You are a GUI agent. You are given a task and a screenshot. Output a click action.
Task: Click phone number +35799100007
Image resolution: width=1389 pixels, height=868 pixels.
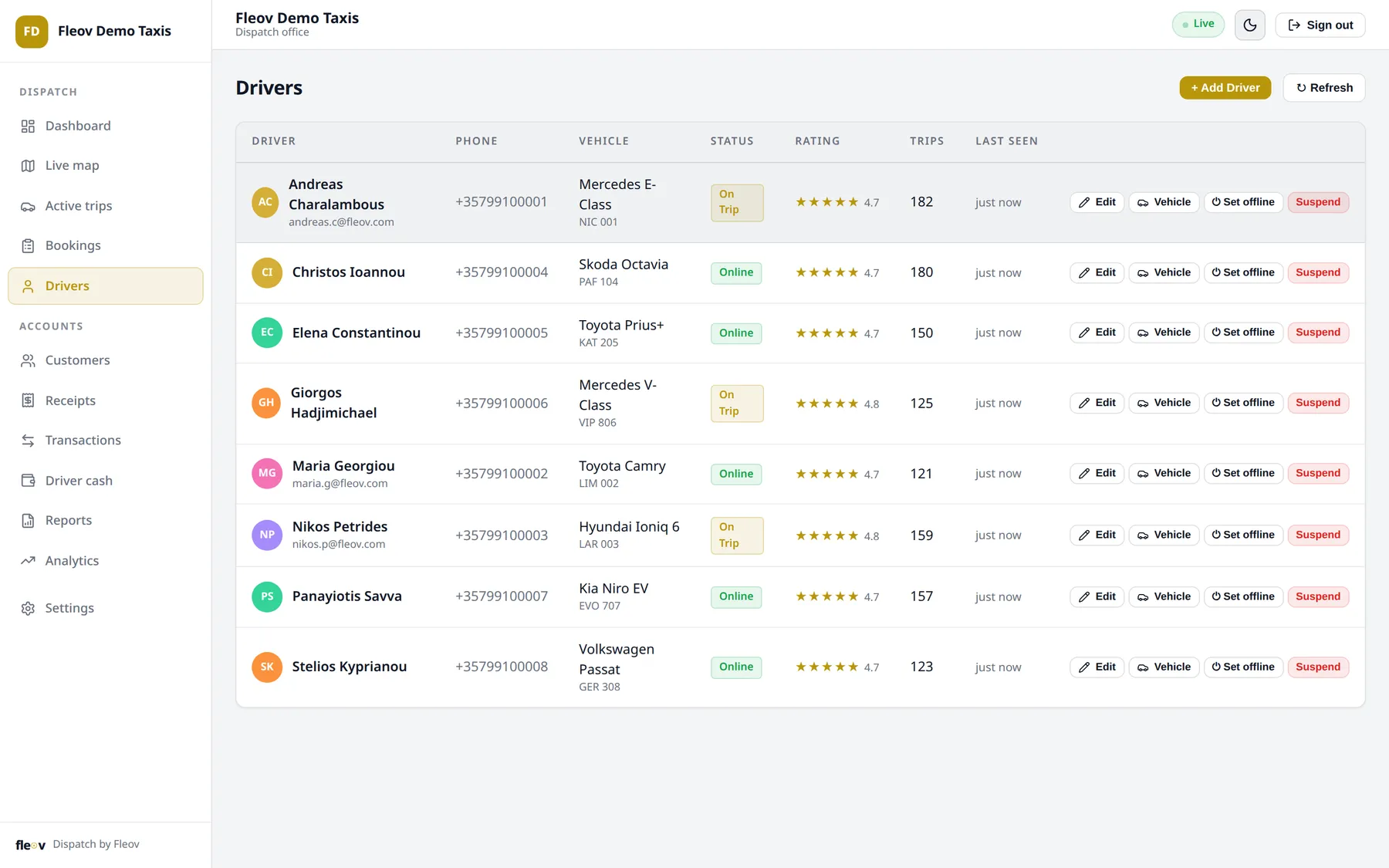[x=502, y=596]
